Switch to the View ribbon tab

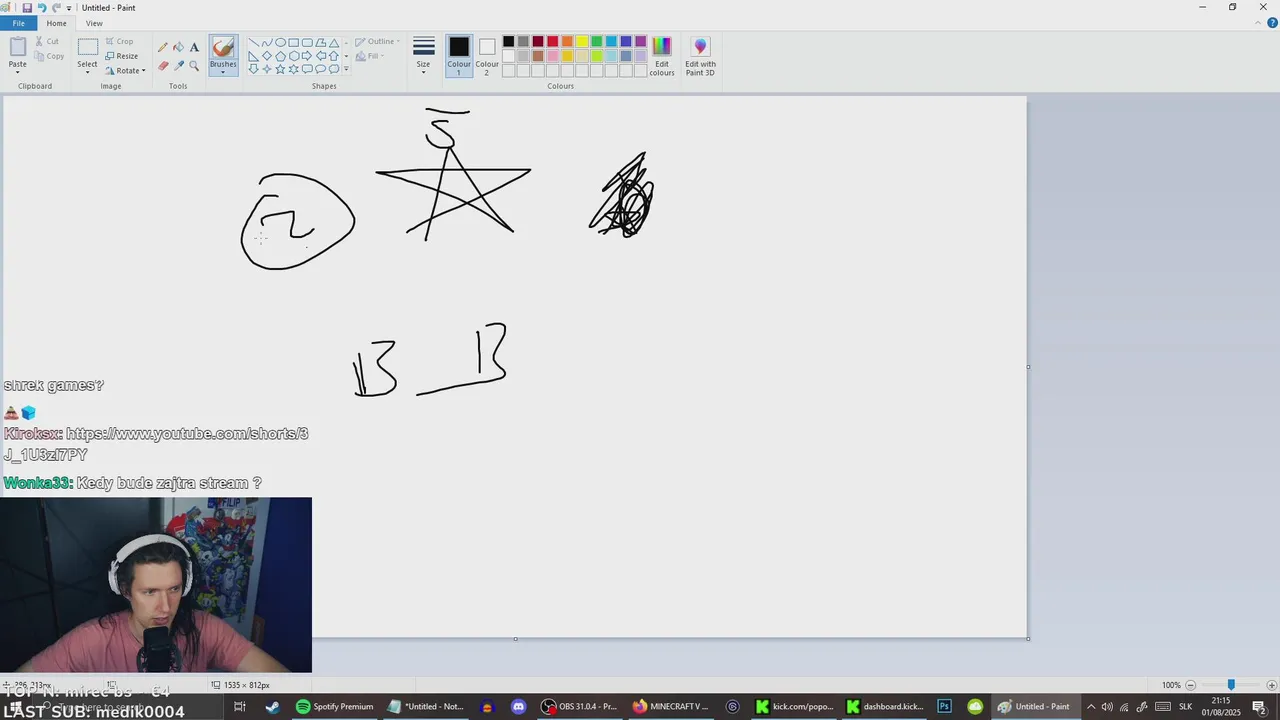click(94, 23)
